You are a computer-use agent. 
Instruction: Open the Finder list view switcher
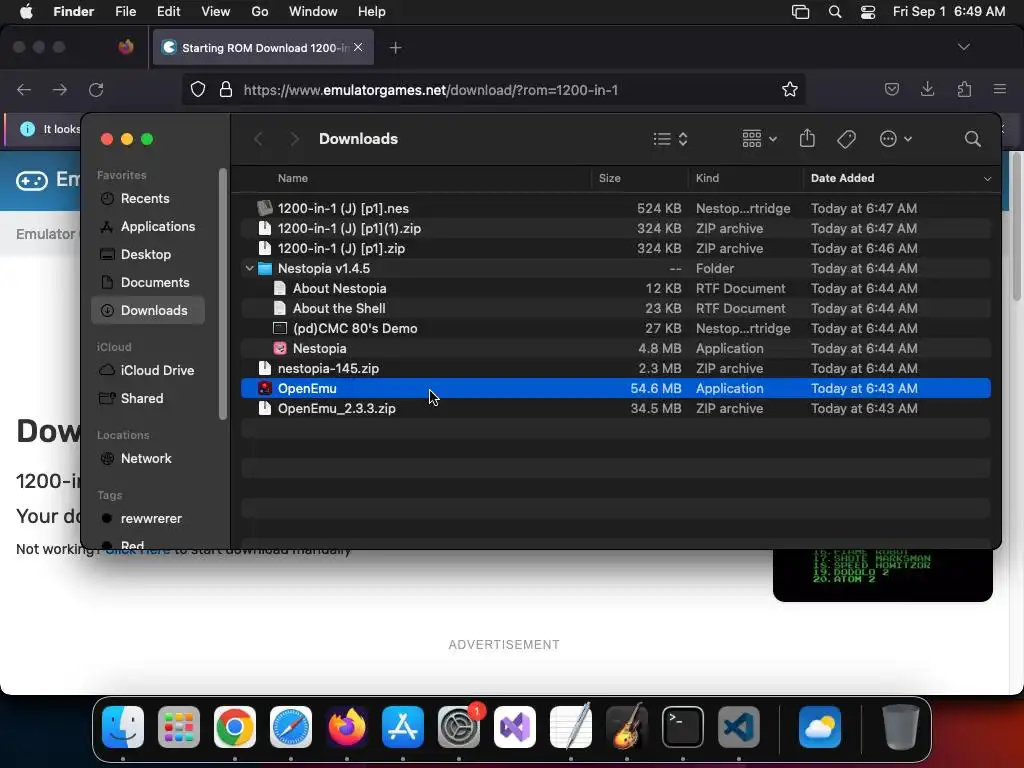coord(670,138)
